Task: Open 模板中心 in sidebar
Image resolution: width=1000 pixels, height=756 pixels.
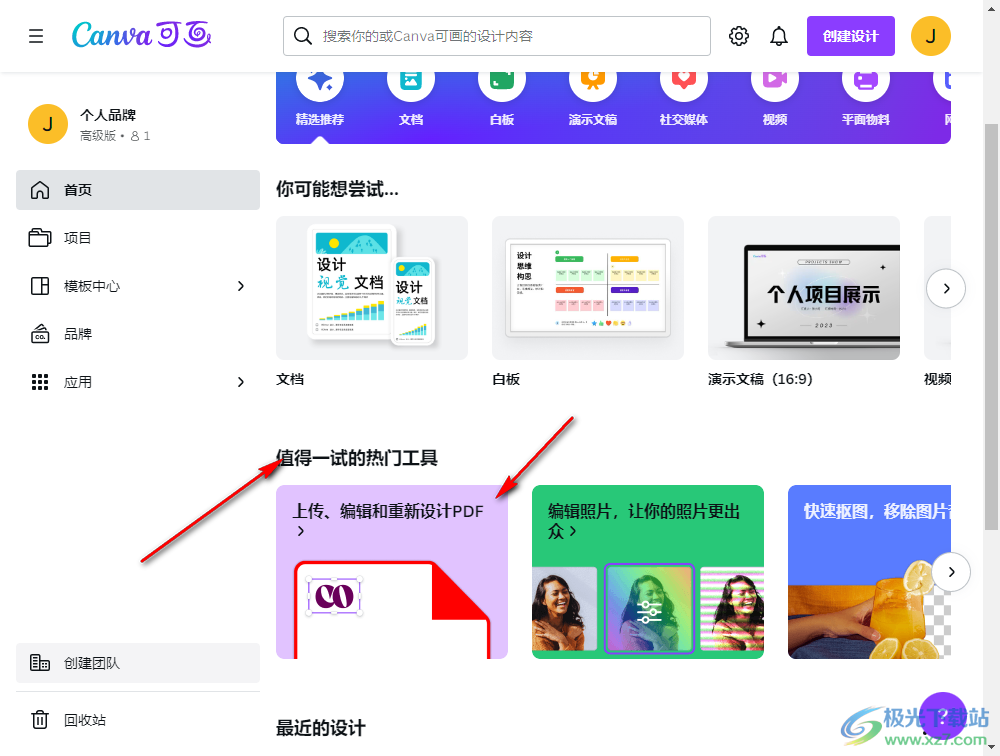Action: (138, 286)
